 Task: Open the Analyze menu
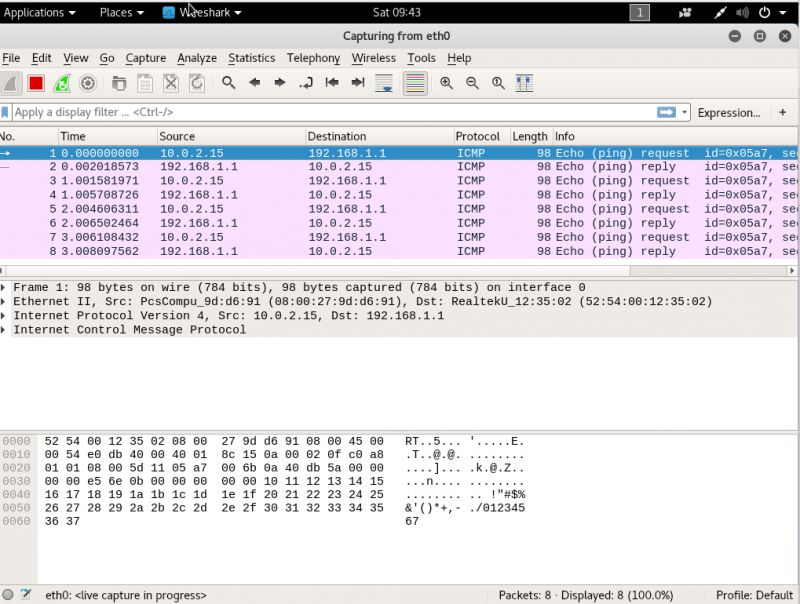[x=197, y=58]
